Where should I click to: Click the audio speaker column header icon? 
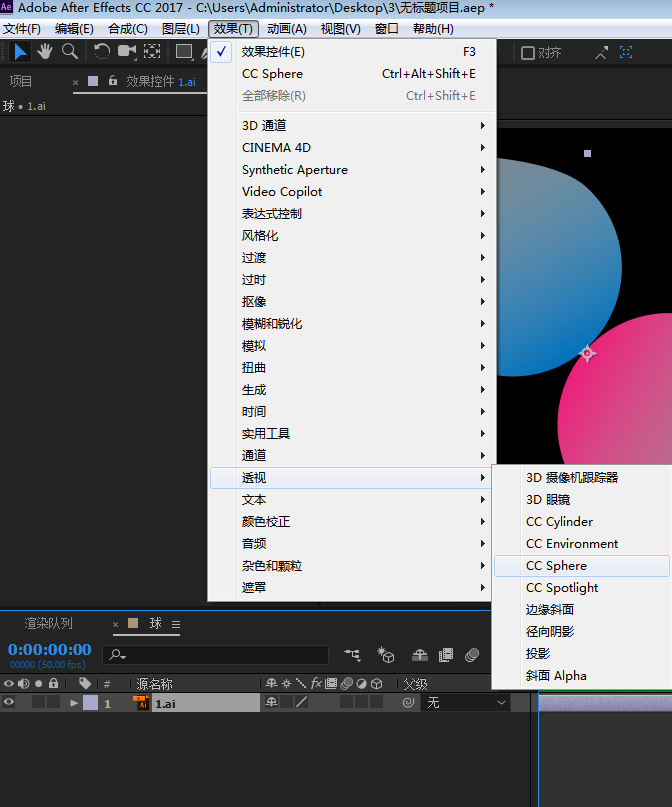point(24,683)
